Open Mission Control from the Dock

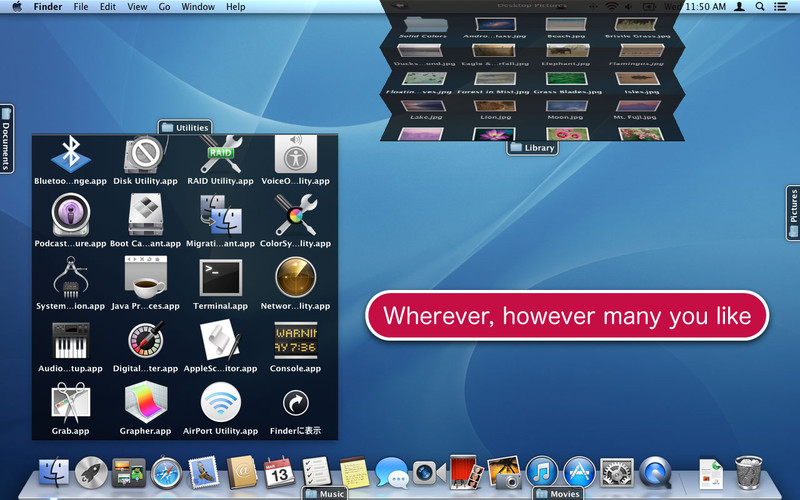pos(129,472)
